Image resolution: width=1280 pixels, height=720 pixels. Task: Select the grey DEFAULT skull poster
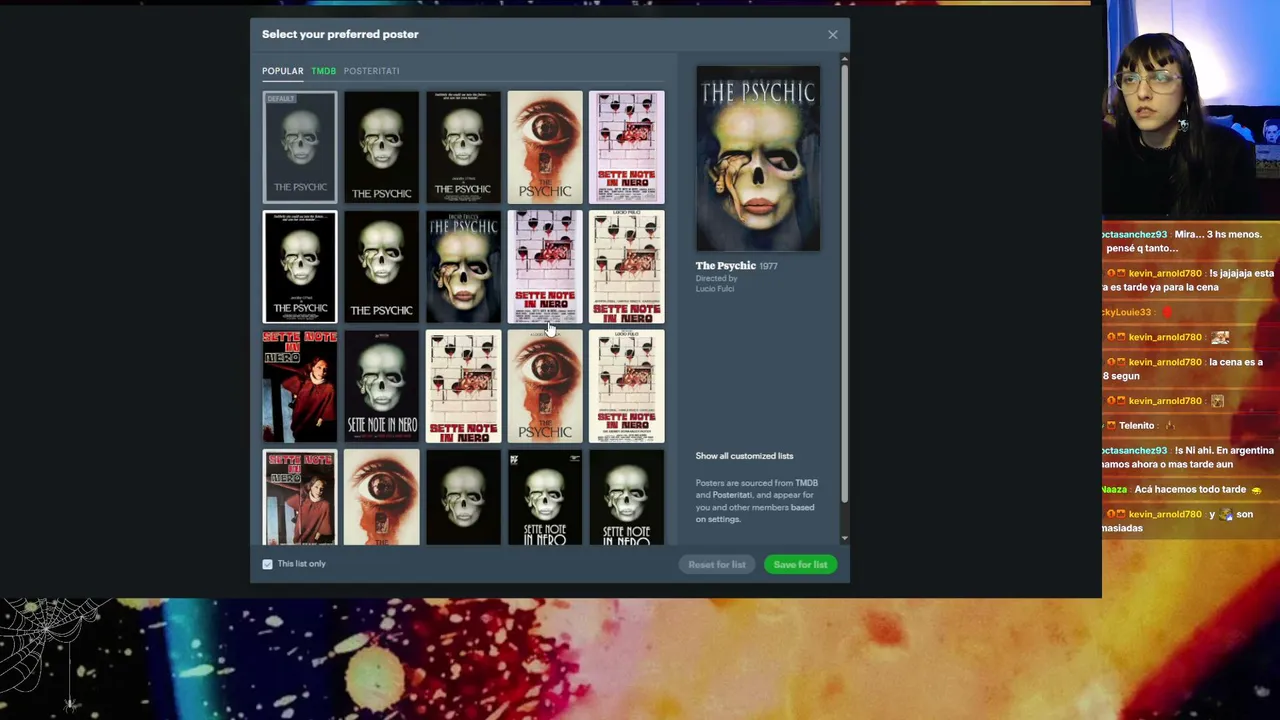(300, 147)
